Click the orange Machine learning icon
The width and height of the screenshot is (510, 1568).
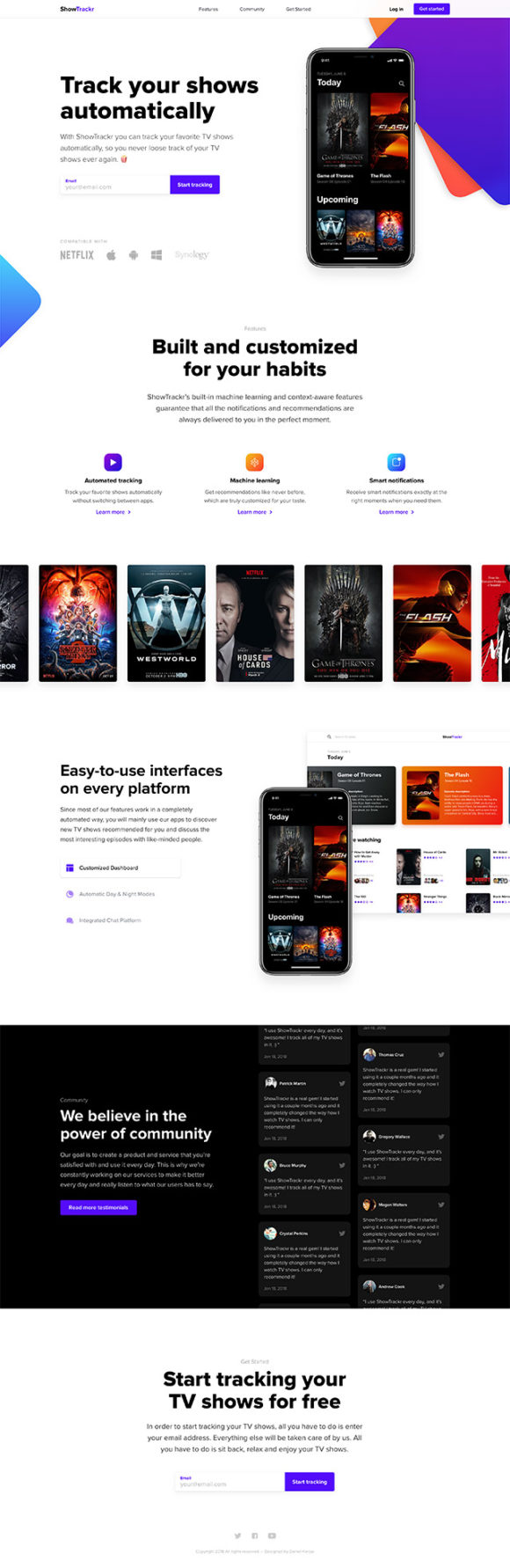pos(254,462)
